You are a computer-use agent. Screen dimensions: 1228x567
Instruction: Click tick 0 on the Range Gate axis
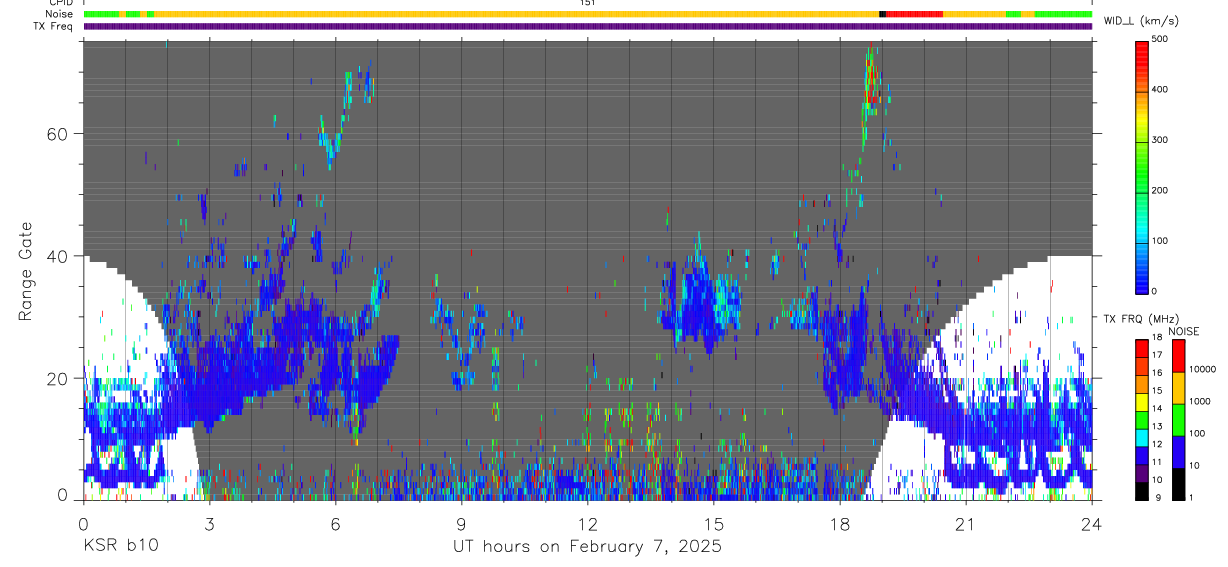click(62, 495)
